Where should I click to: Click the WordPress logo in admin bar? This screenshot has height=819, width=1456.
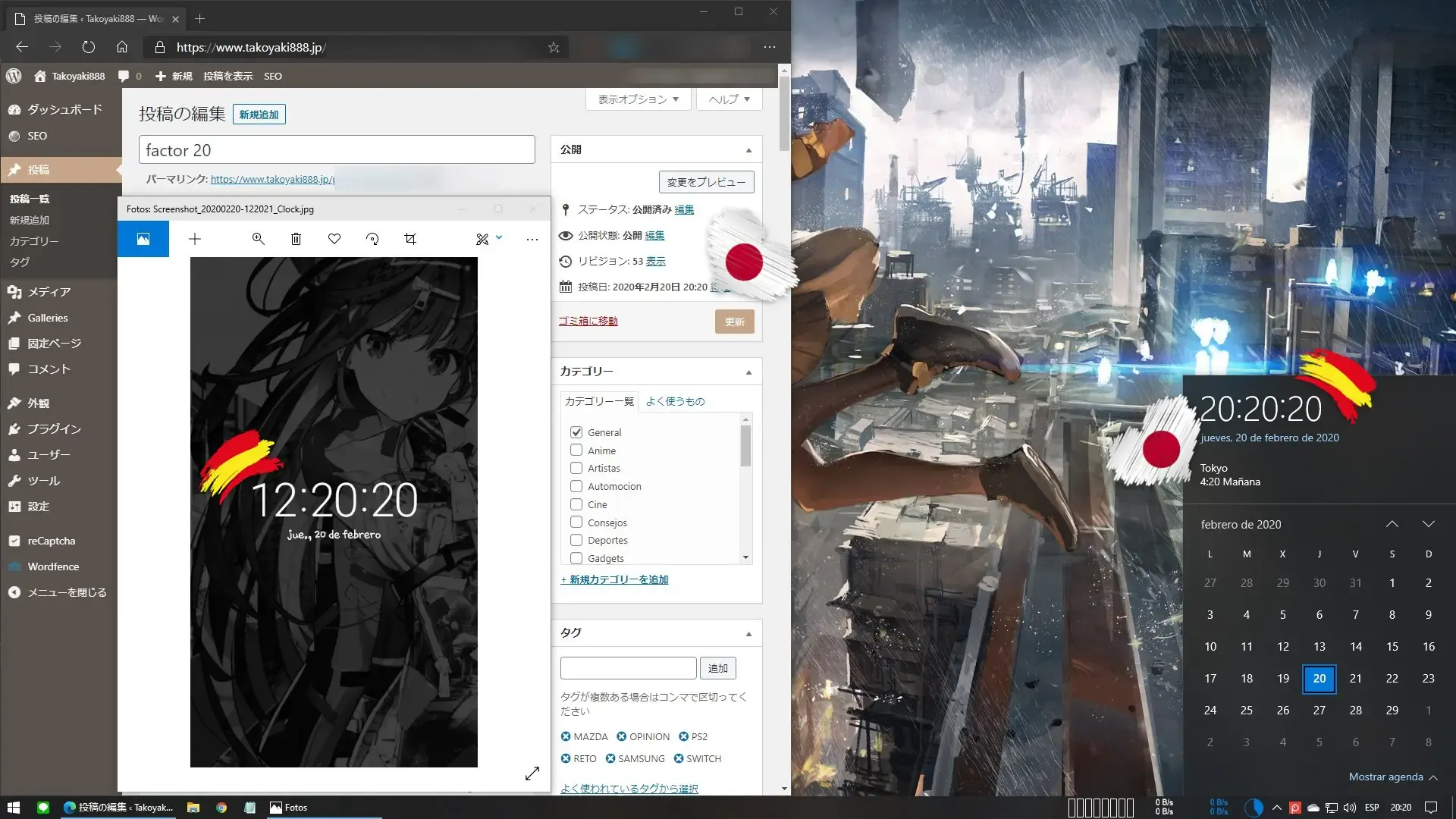click(x=14, y=76)
